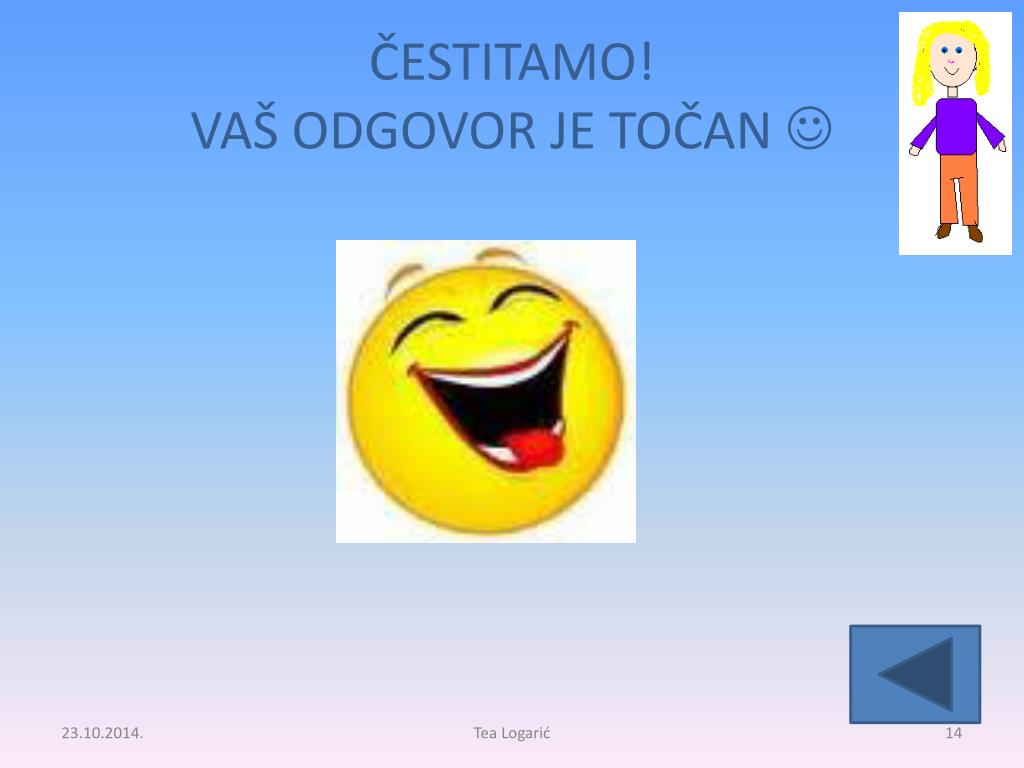This screenshot has width=1024, height=768.
Task: Click the date '23.10.2014.' in footer
Action: (x=102, y=733)
